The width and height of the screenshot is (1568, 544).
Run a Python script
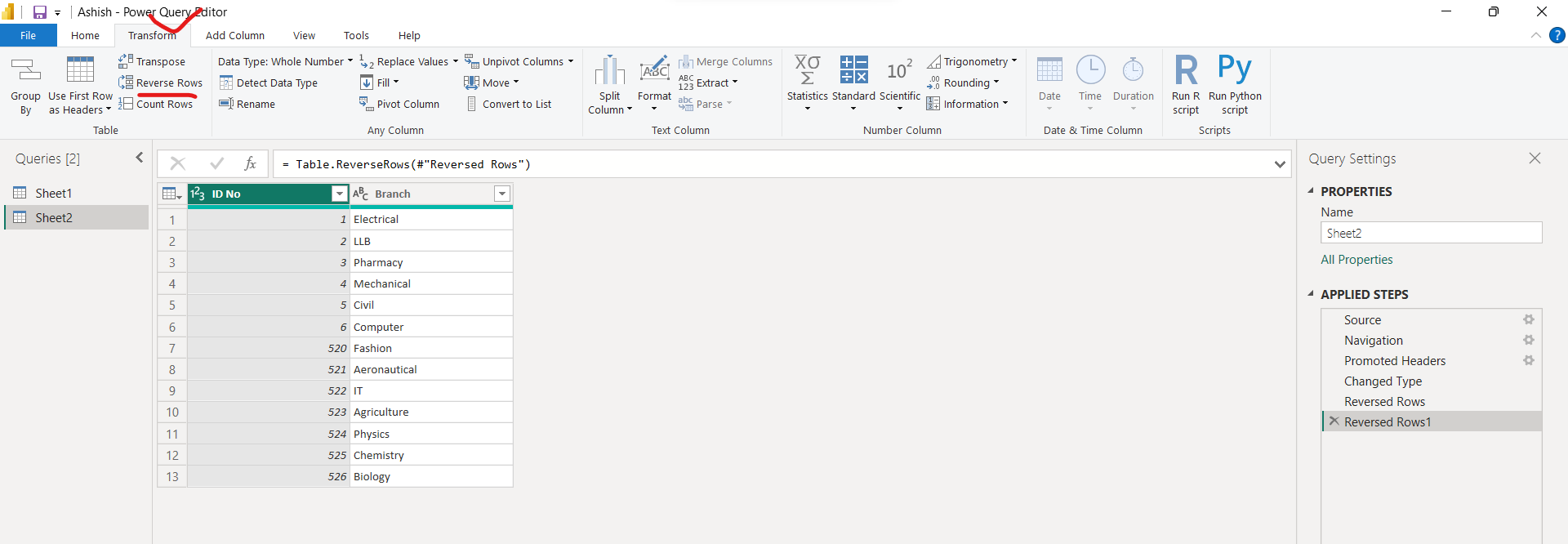coord(1234,74)
